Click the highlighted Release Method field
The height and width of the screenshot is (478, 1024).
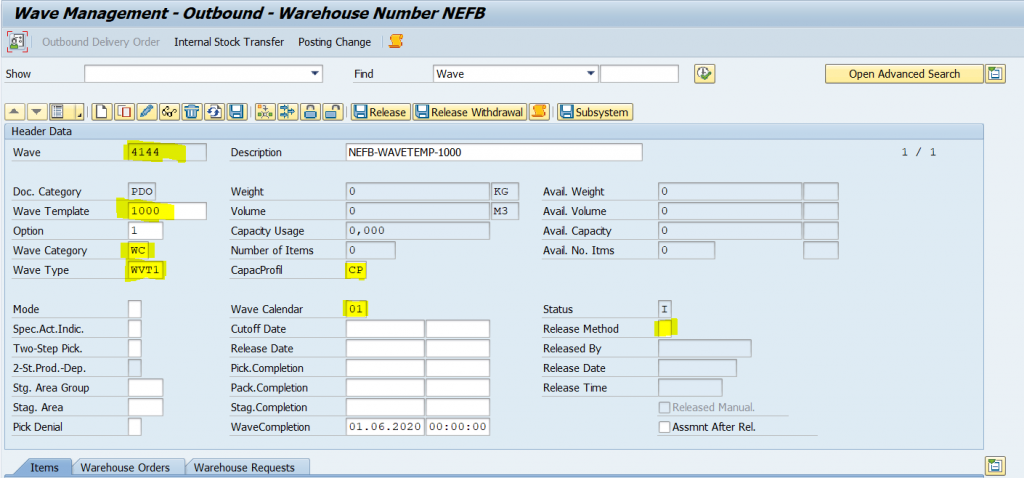(665, 328)
